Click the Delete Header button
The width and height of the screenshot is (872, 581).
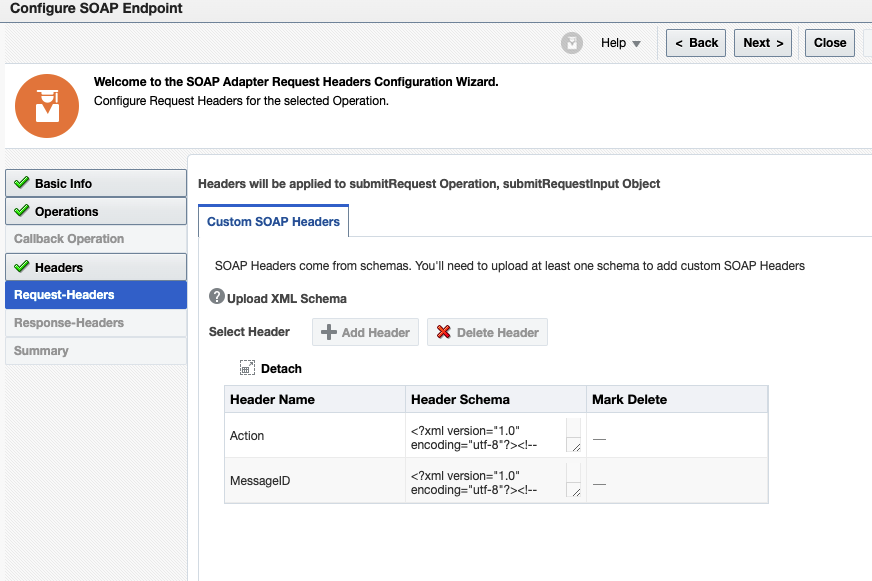[x=487, y=332]
